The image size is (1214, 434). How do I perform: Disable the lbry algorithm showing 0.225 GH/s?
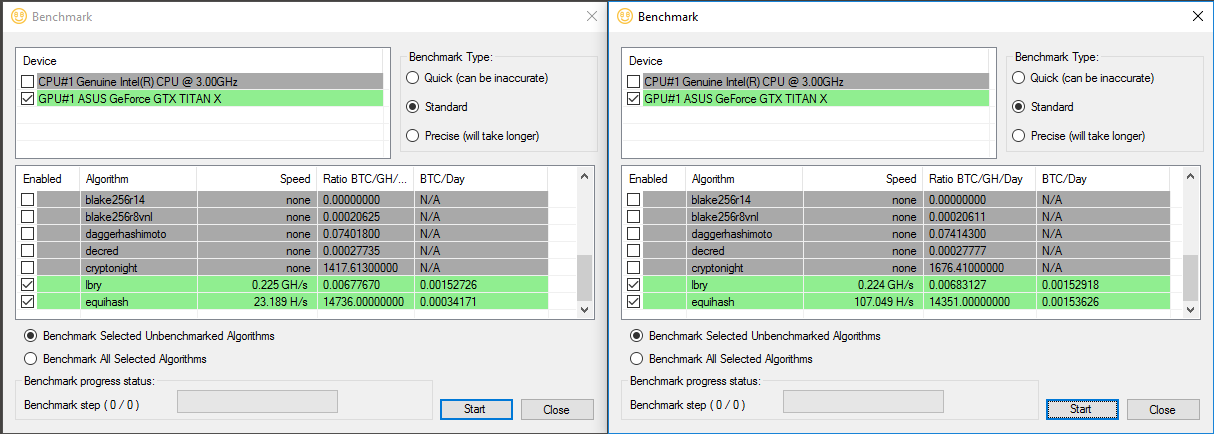click(x=28, y=285)
